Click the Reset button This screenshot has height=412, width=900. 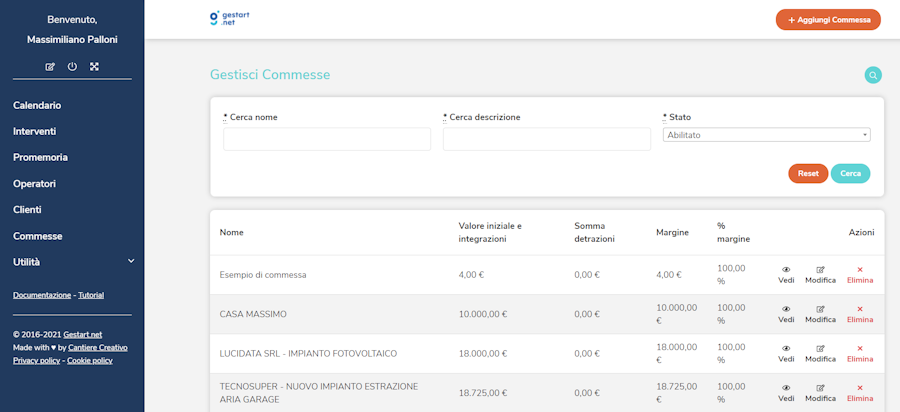point(808,173)
